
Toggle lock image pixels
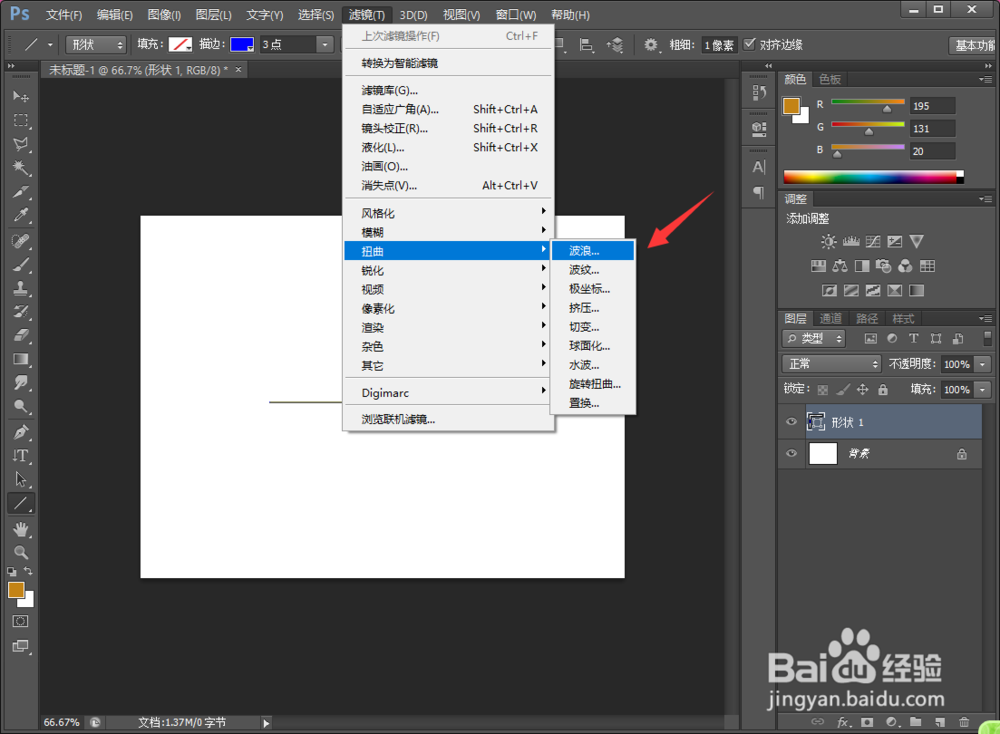[842, 390]
